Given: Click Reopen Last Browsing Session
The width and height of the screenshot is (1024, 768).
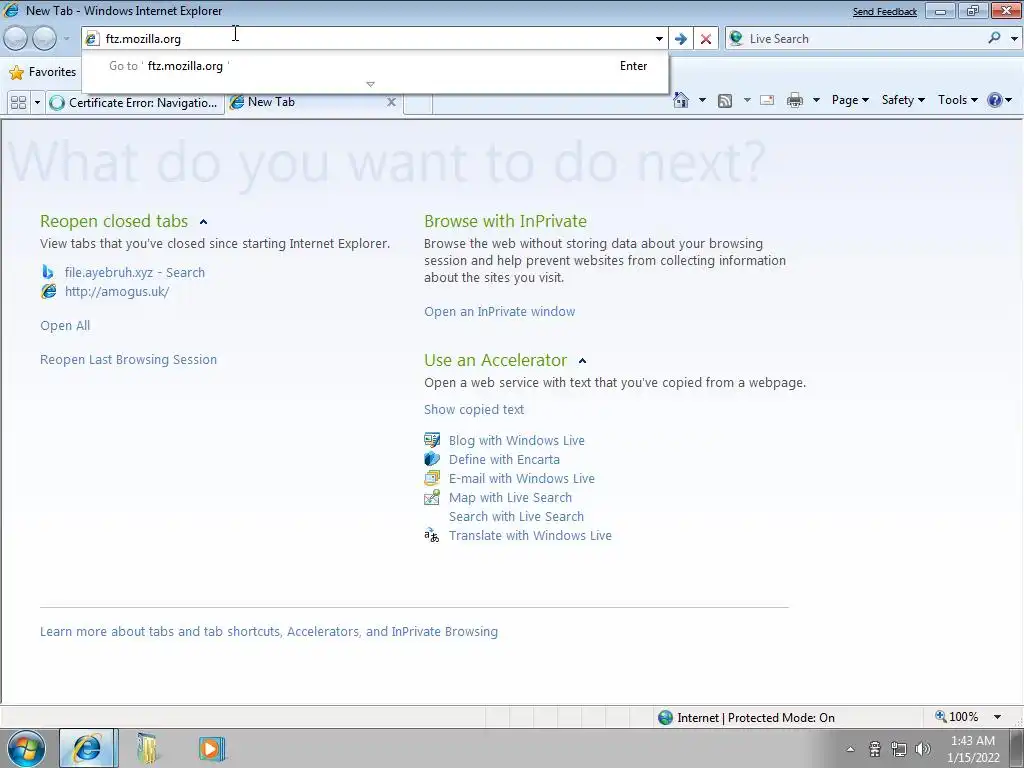Looking at the screenshot, I should [128, 359].
